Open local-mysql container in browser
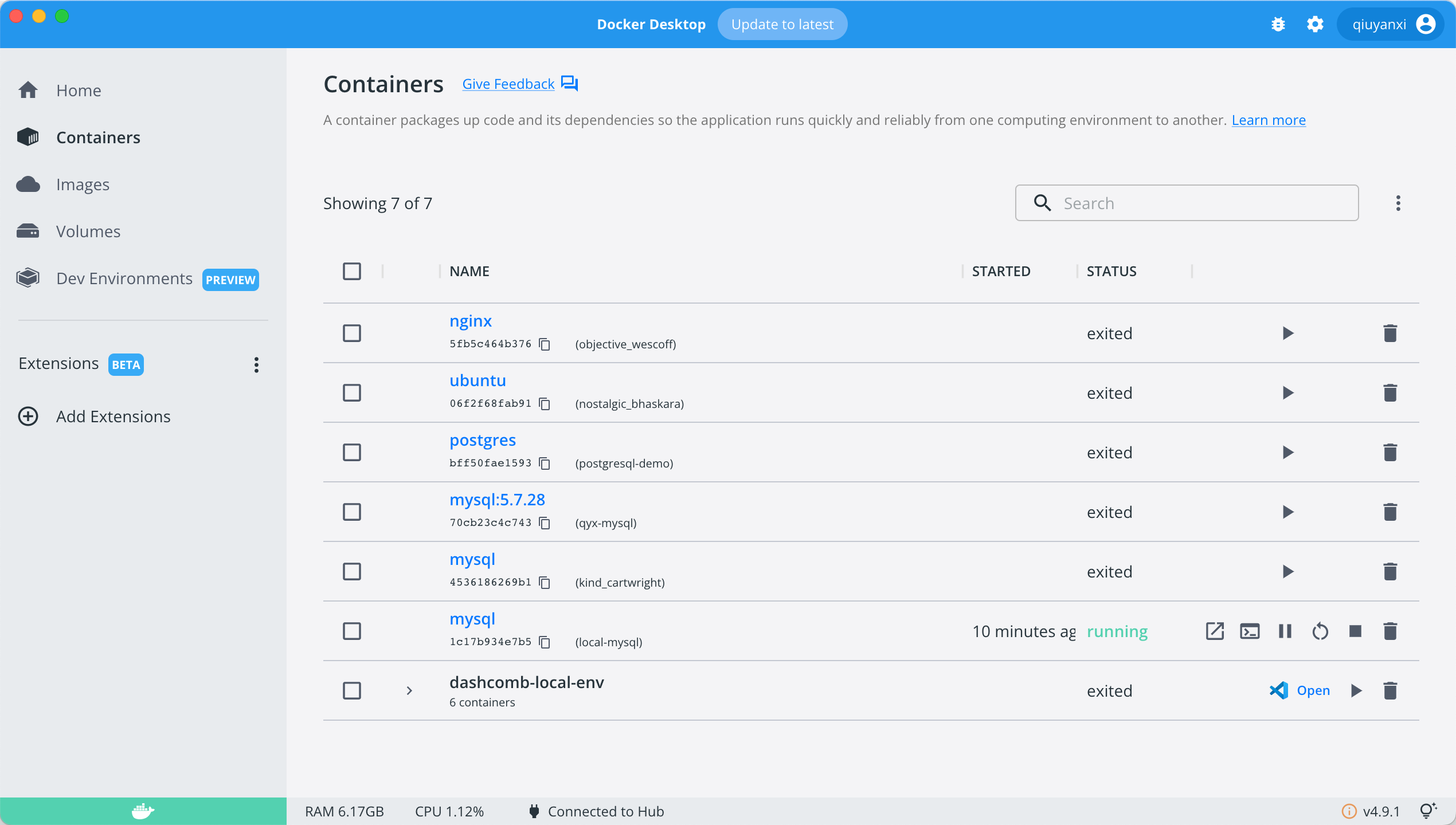 (1215, 631)
